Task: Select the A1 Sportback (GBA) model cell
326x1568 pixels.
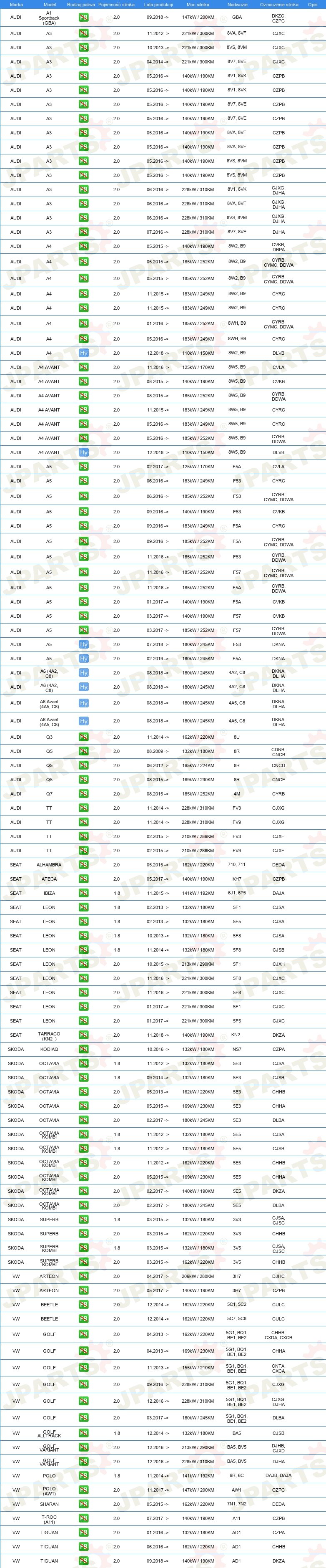Action: 49,18
